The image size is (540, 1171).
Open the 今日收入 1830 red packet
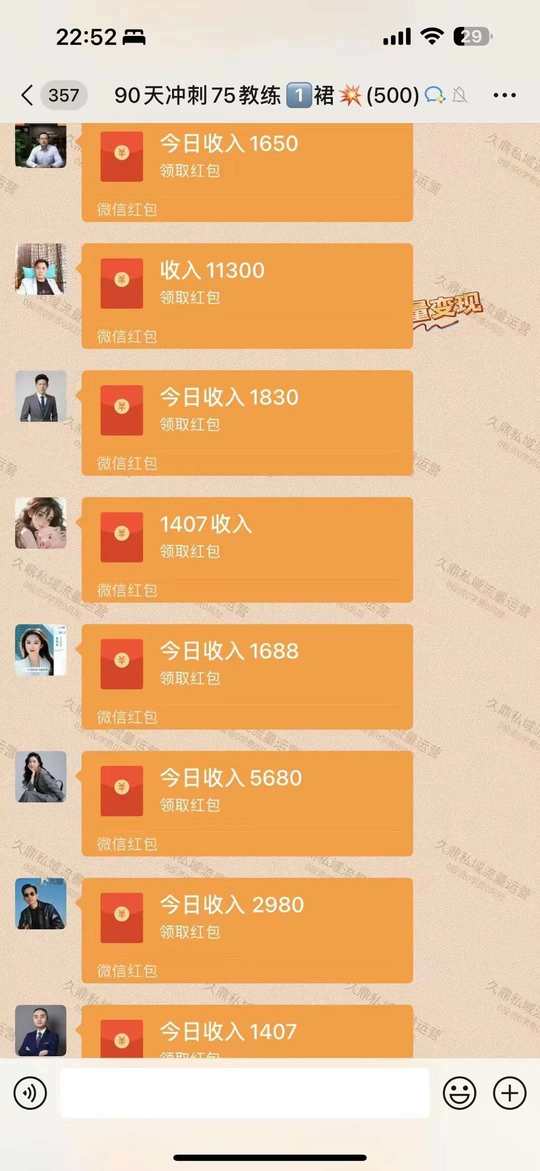click(x=247, y=423)
